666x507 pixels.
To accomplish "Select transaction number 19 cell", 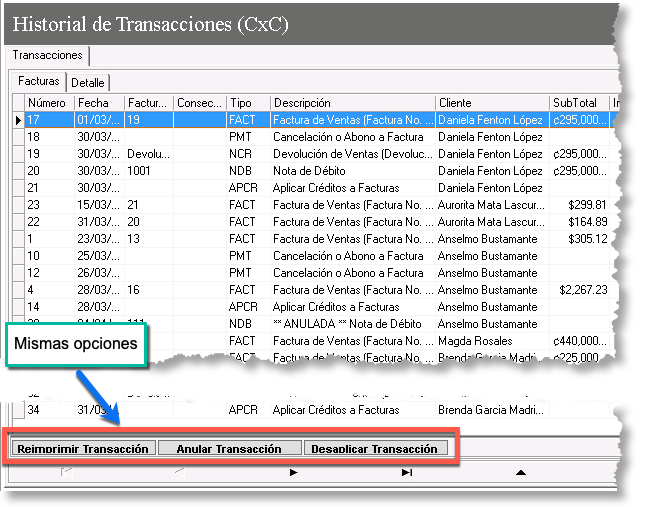I will (50, 154).
